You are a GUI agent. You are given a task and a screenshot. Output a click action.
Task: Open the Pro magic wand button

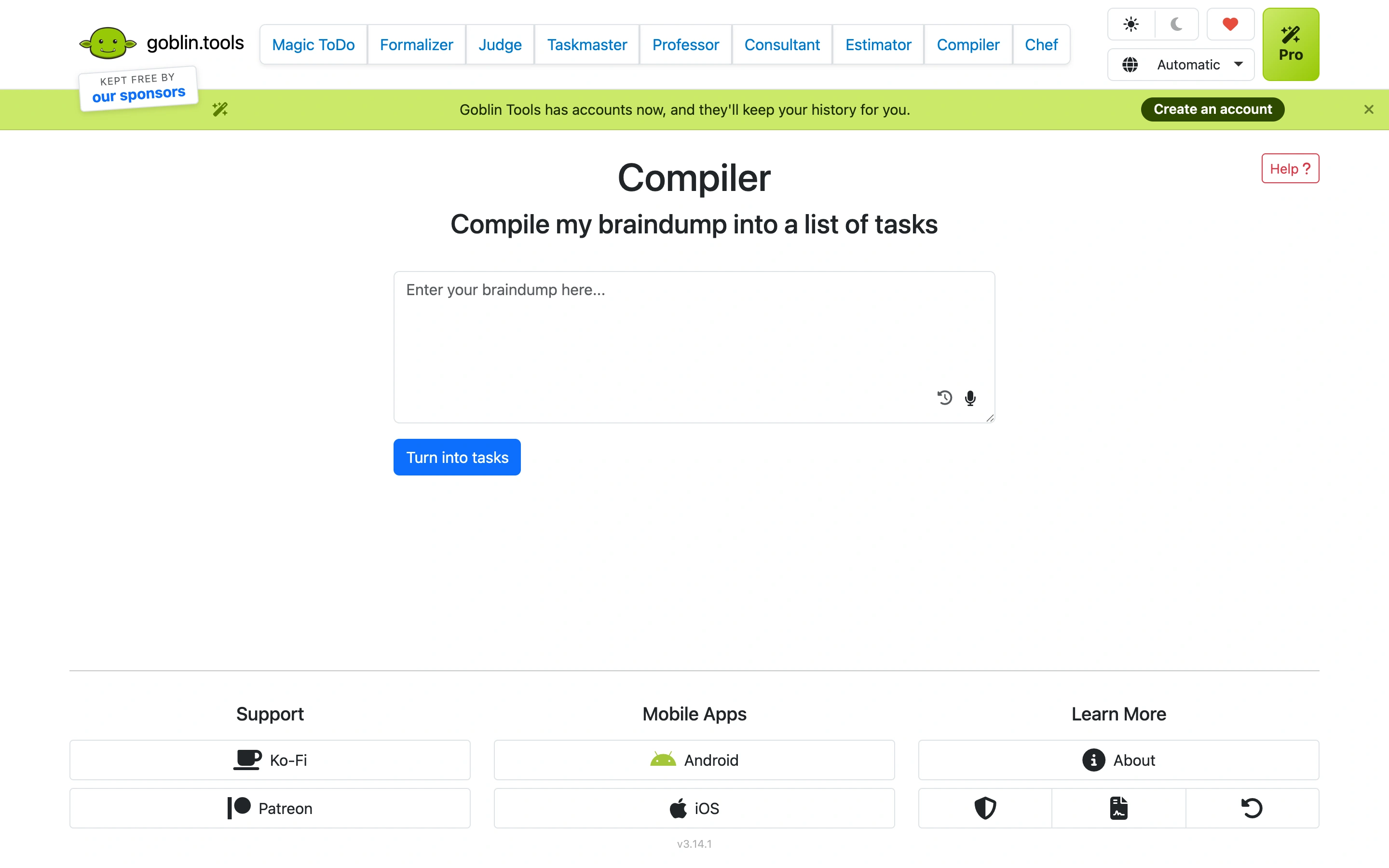tap(1290, 44)
